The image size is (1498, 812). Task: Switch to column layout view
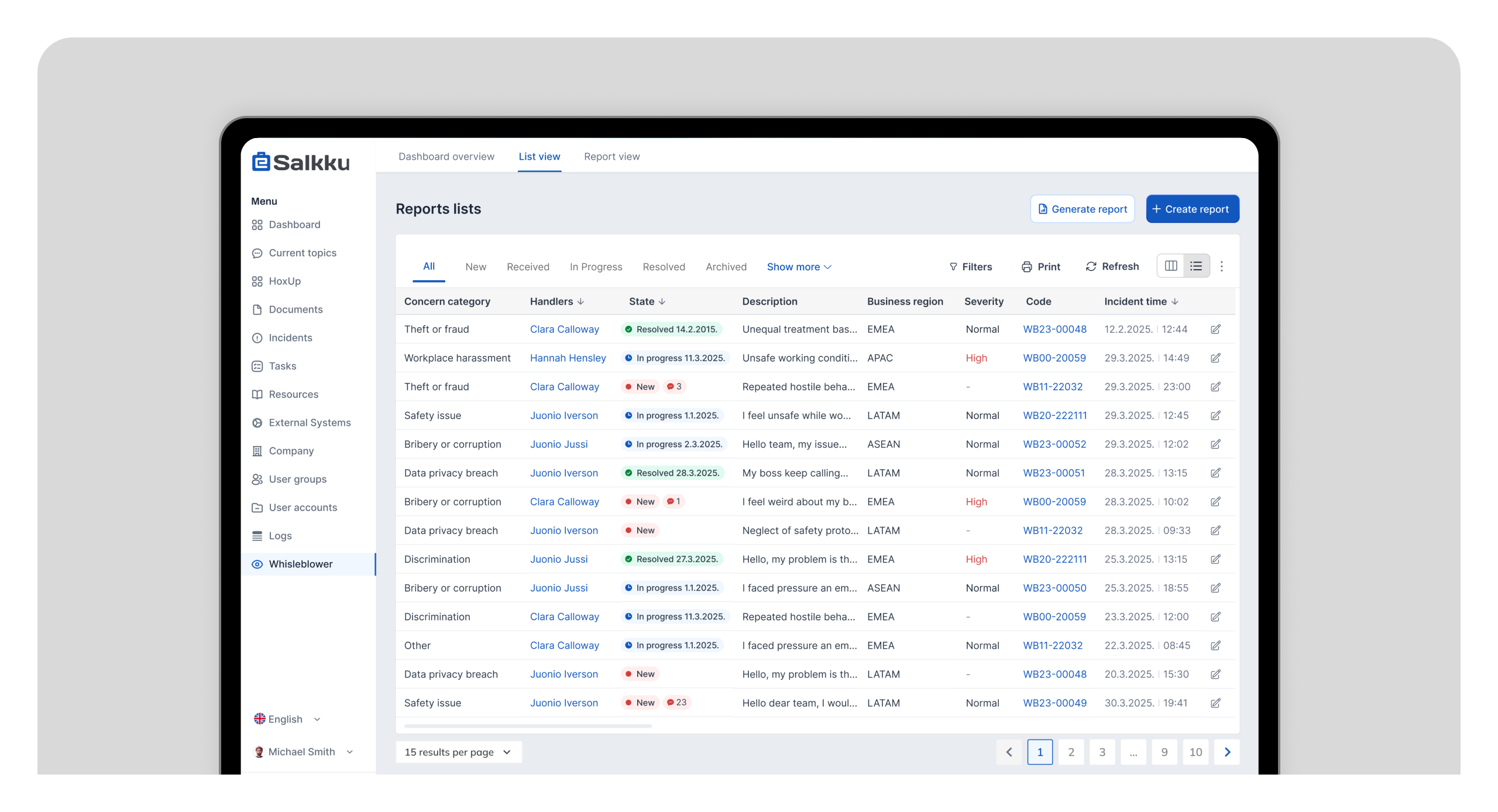coord(1170,266)
